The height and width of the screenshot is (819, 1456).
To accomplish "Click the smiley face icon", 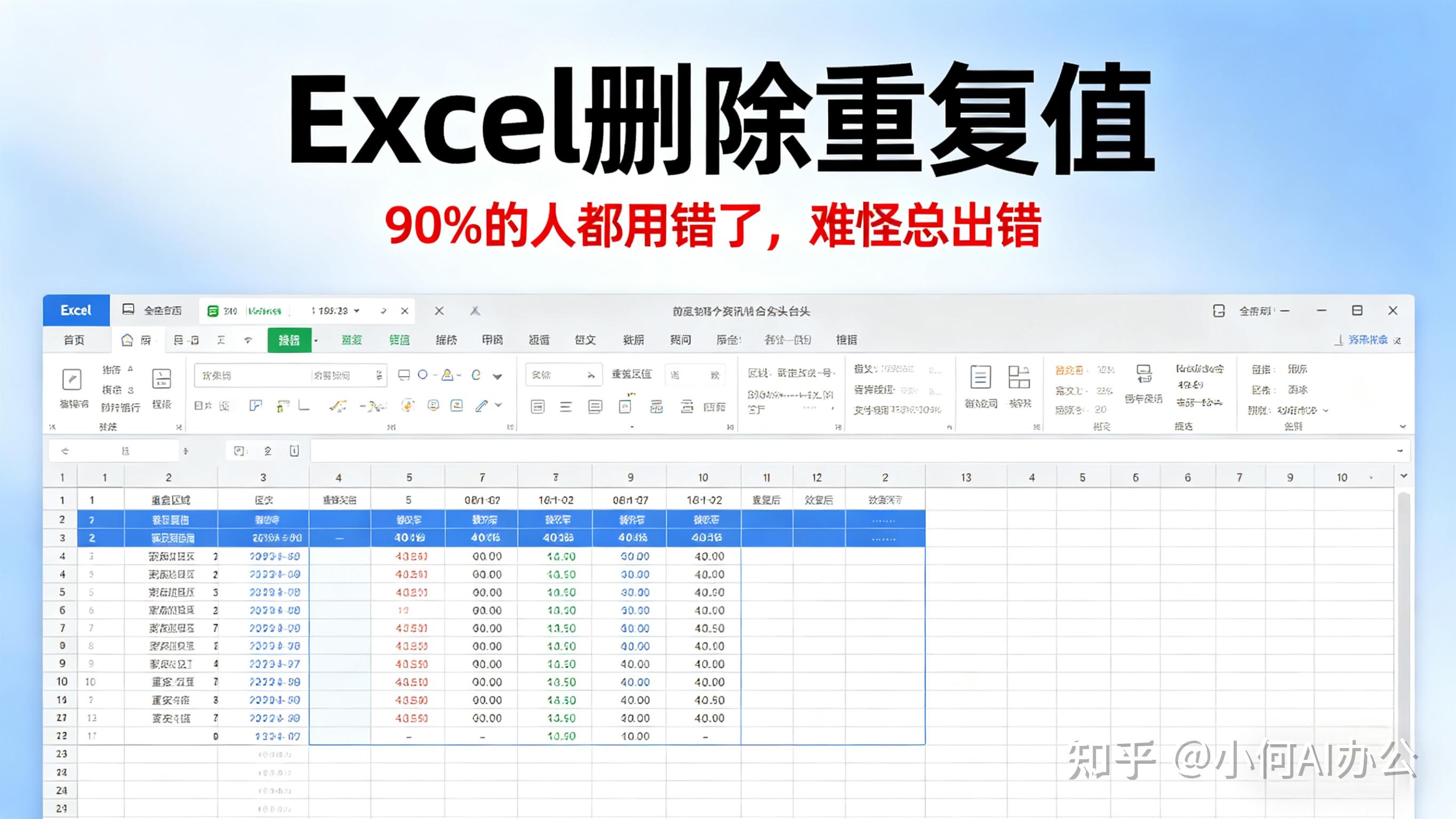I will coord(433,405).
